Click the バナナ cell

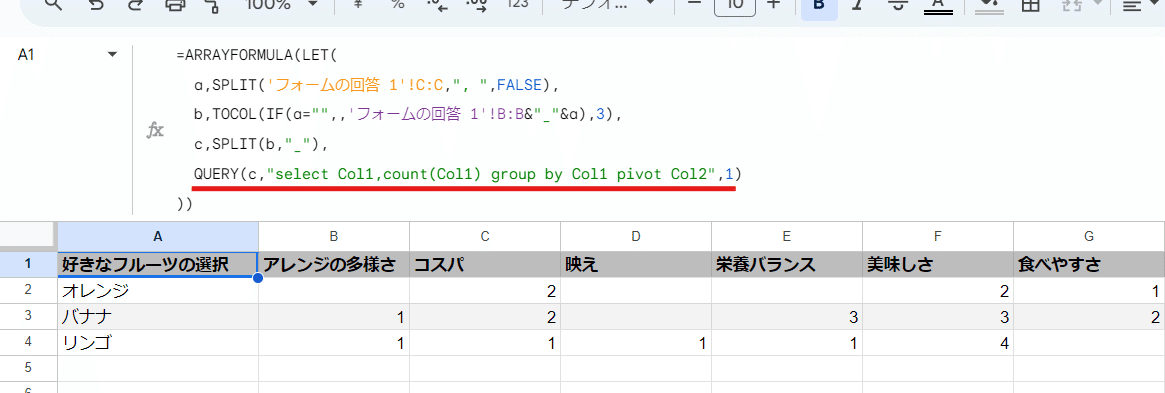[x=158, y=316]
